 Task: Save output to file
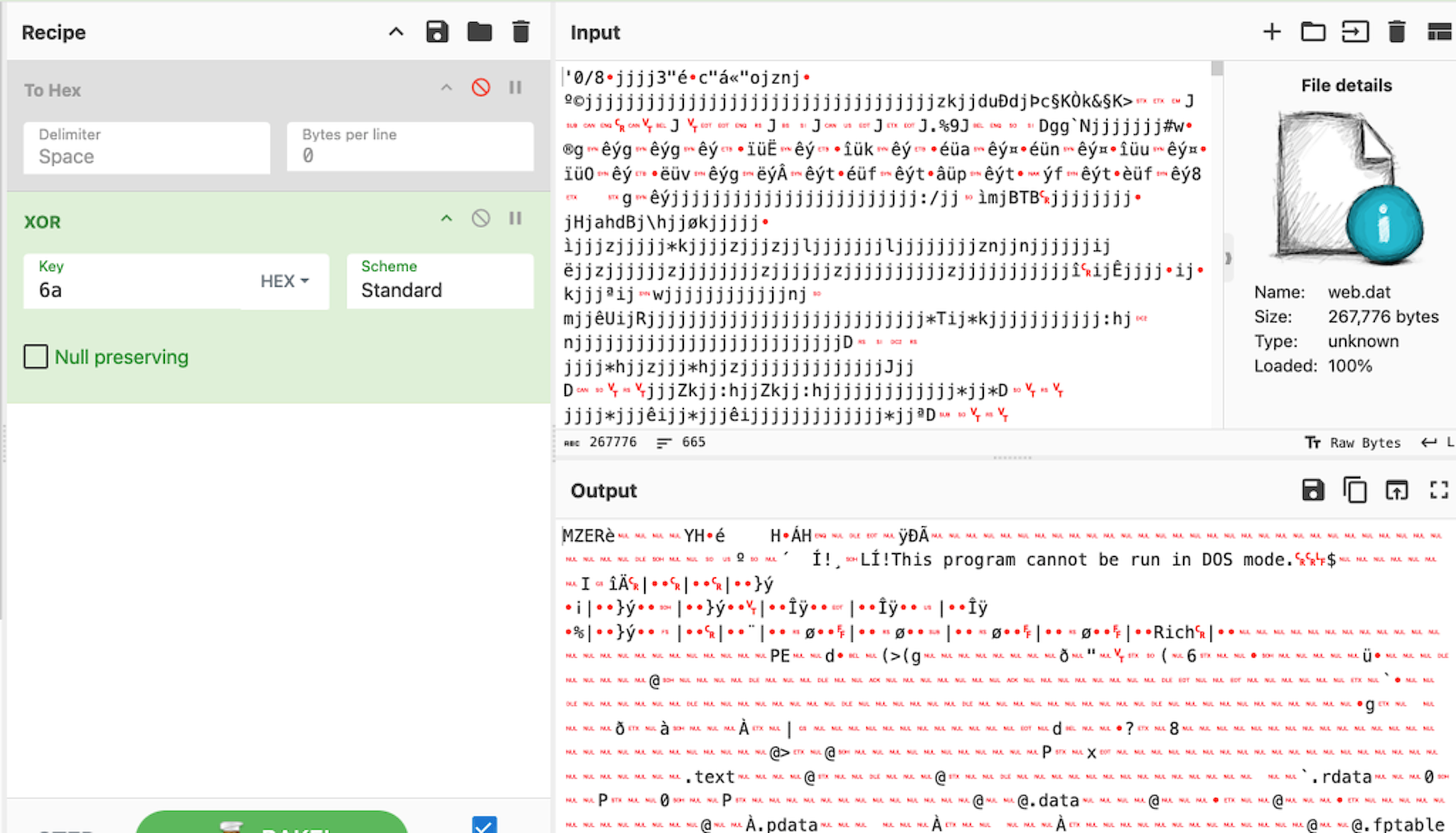(1313, 490)
